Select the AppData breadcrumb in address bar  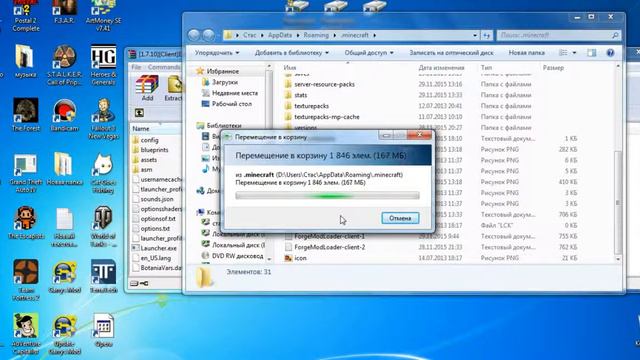tap(280, 35)
